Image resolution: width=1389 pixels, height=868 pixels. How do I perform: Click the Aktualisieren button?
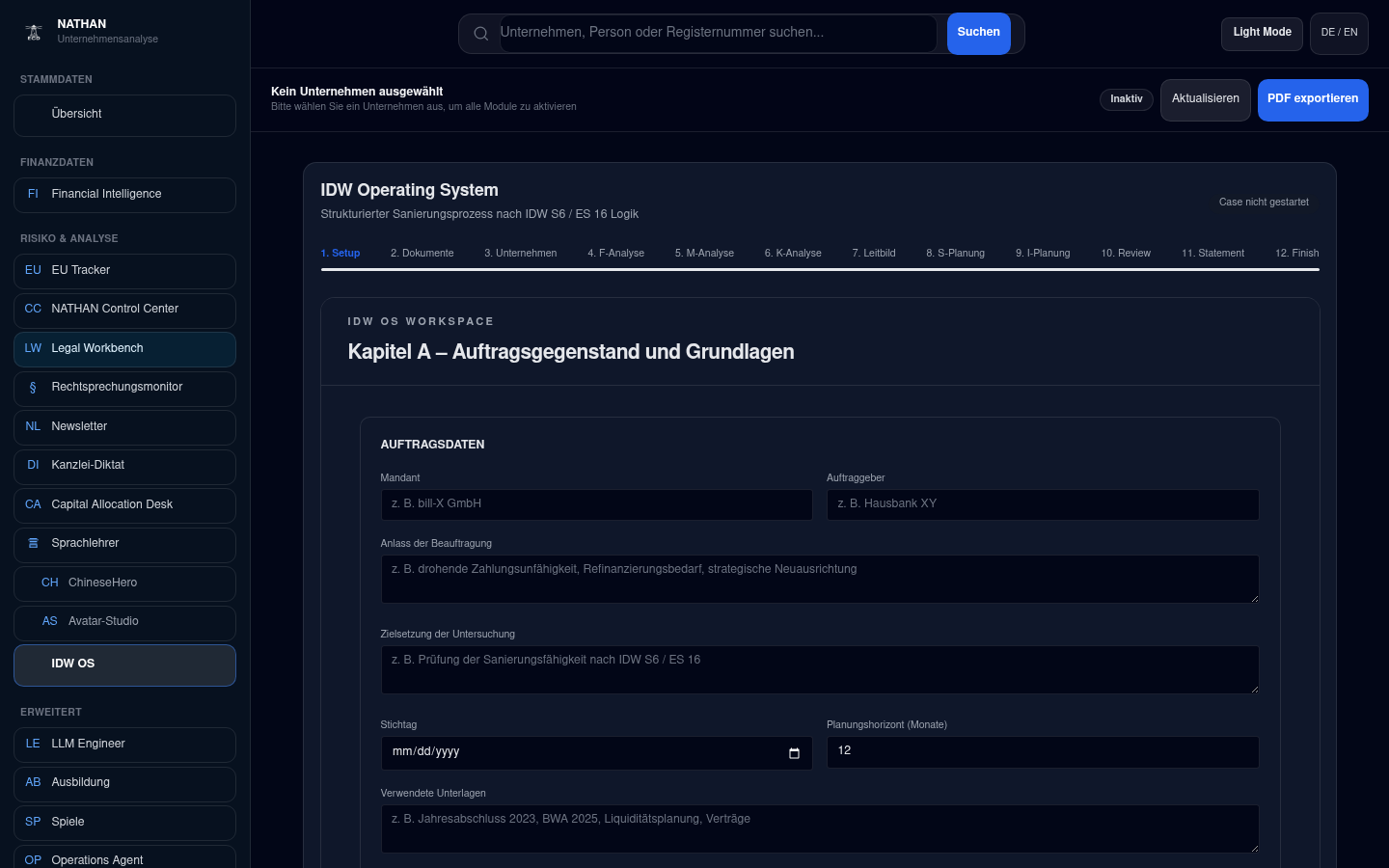point(1206,100)
